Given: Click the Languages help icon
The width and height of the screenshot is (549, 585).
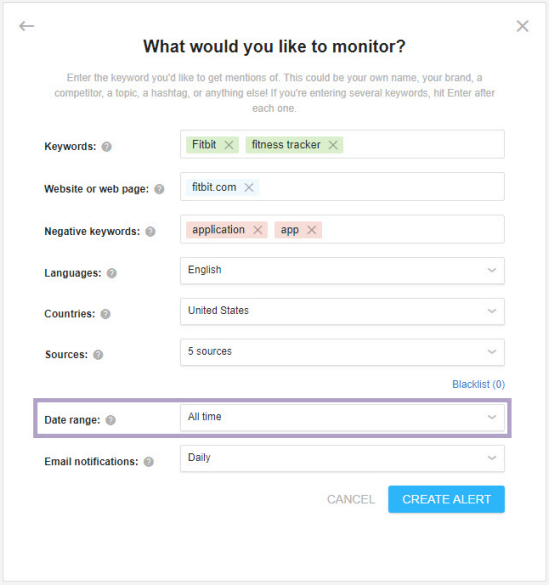Looking at the screenshot, I should [x=112, y=273].
